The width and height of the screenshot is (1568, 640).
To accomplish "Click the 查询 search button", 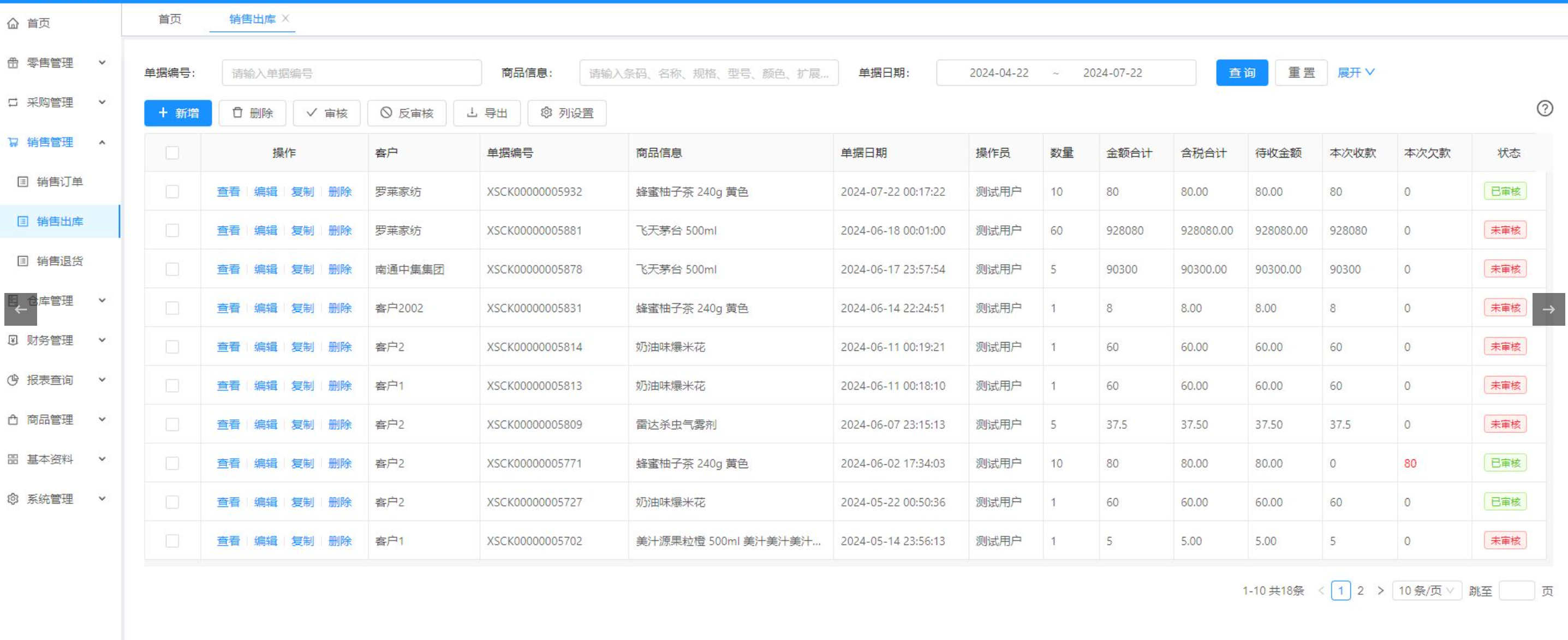I will point(1242,73).
